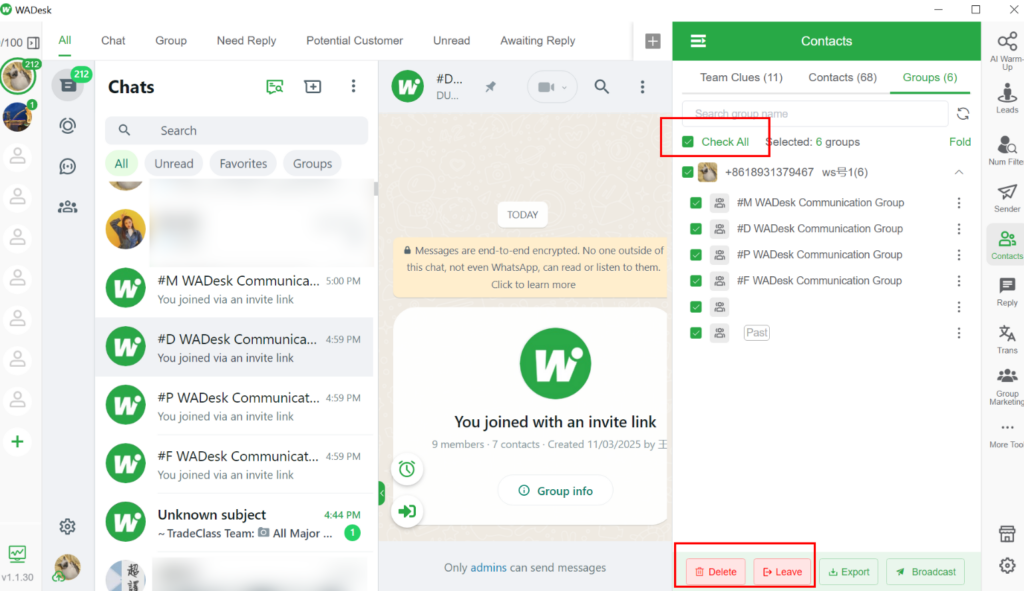The width and height of the screenshot is (1024, 591).
Task: Search within the current chat
Action: pyautogui.click(x=601, y=87)
